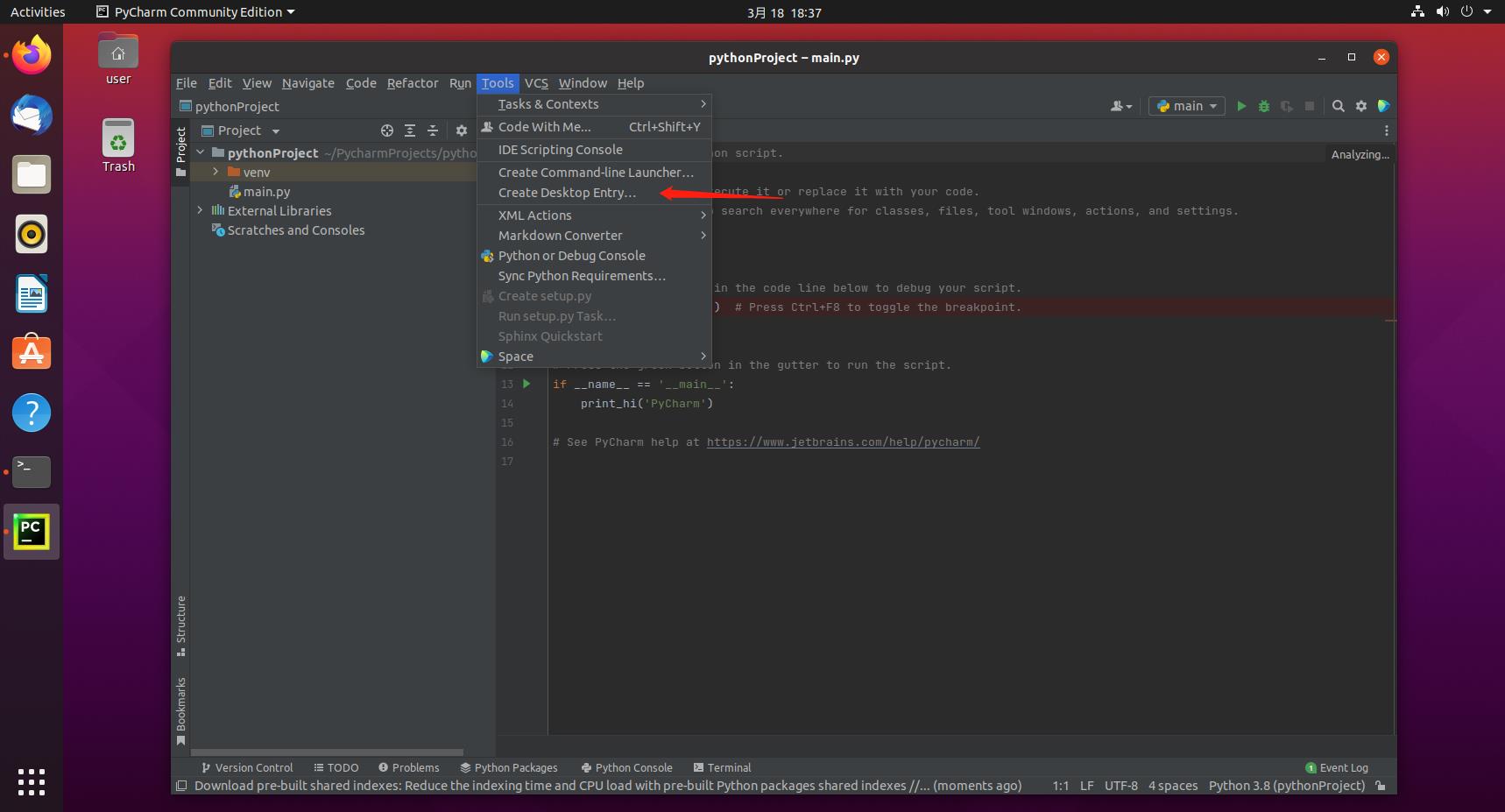Open Ubuntu Software from the dock
The image size is (1505, 812).
pyautogui.click(x=32, y=353)
